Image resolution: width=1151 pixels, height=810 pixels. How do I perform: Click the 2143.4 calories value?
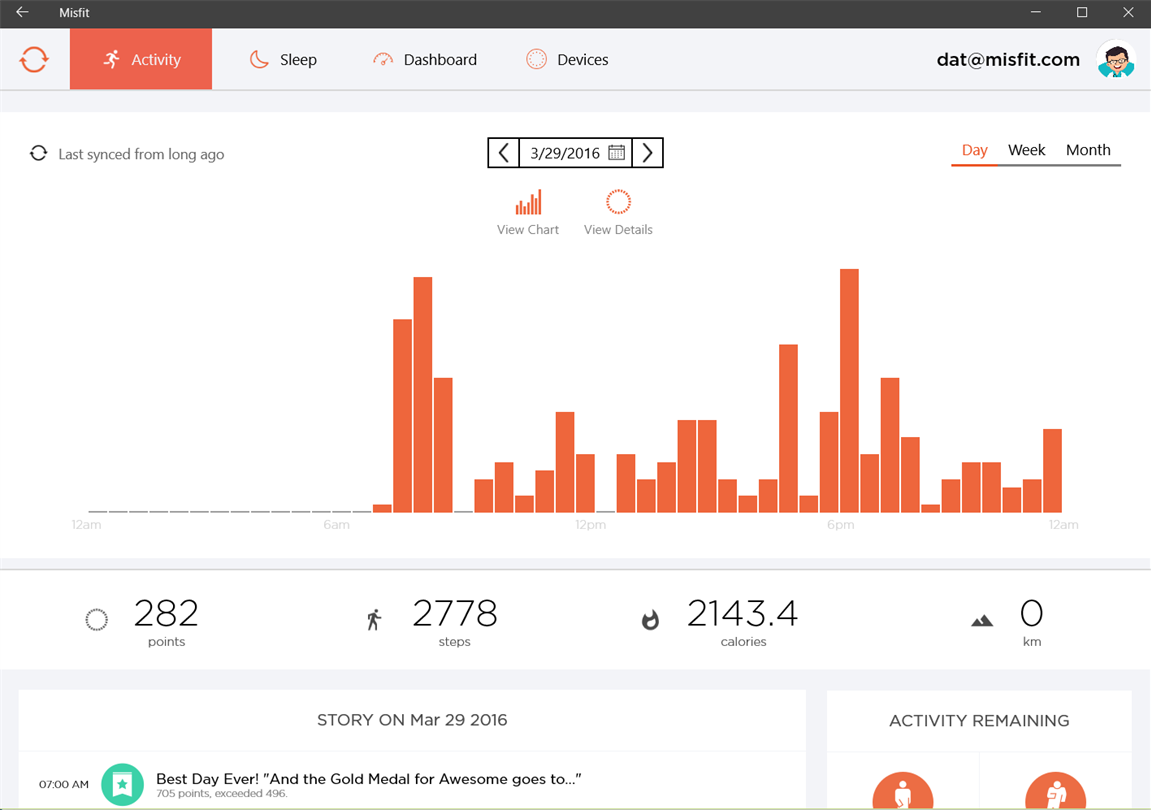tap(742, 614)
